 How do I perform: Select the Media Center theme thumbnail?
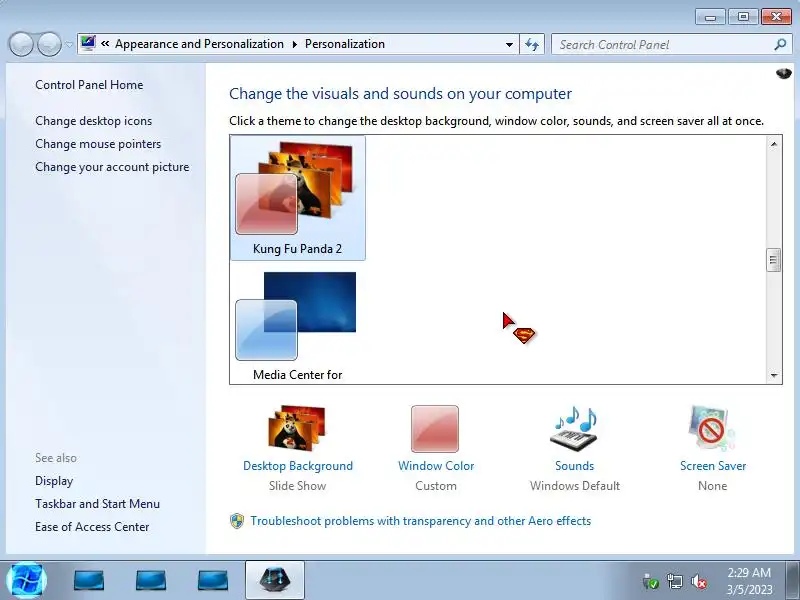coord(296,316)
